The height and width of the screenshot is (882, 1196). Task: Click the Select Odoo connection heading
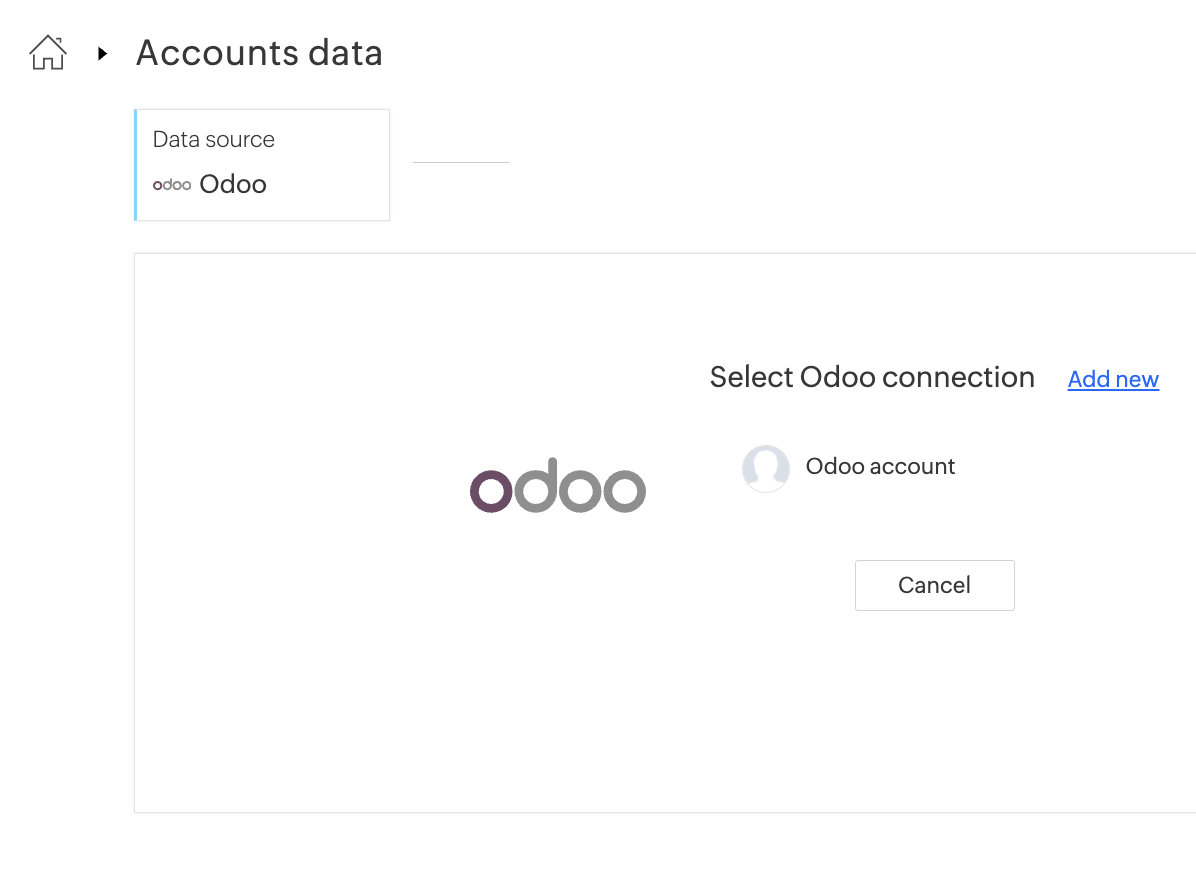click(872, 378)
